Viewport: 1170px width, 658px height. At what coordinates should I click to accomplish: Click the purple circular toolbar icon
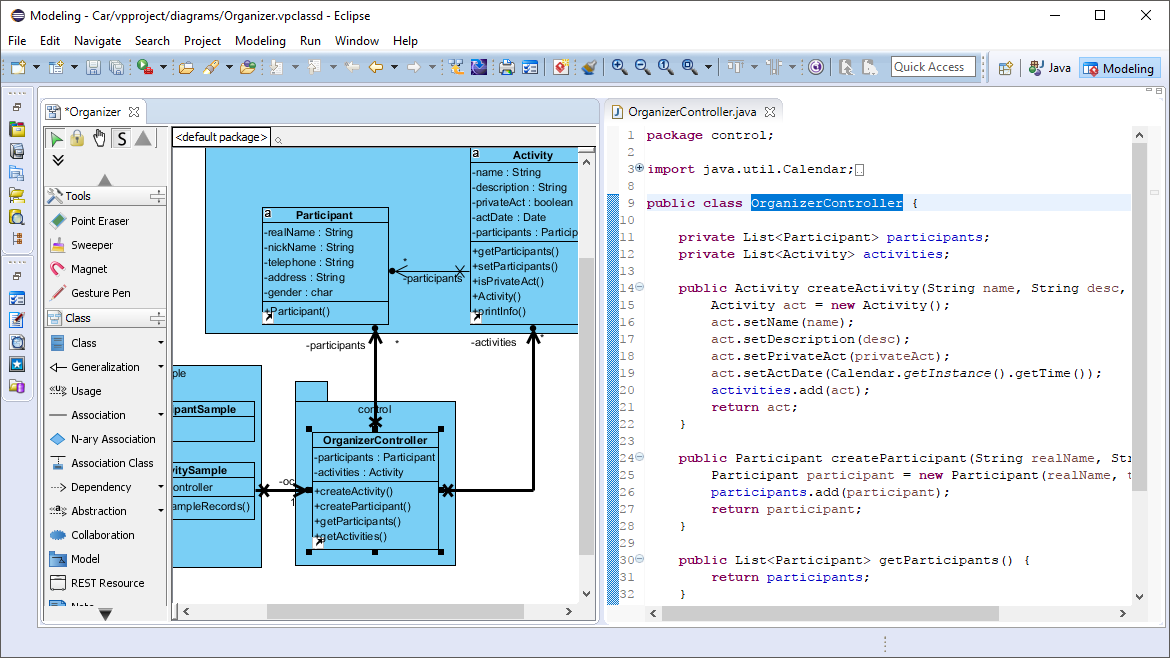coord(816,67)
